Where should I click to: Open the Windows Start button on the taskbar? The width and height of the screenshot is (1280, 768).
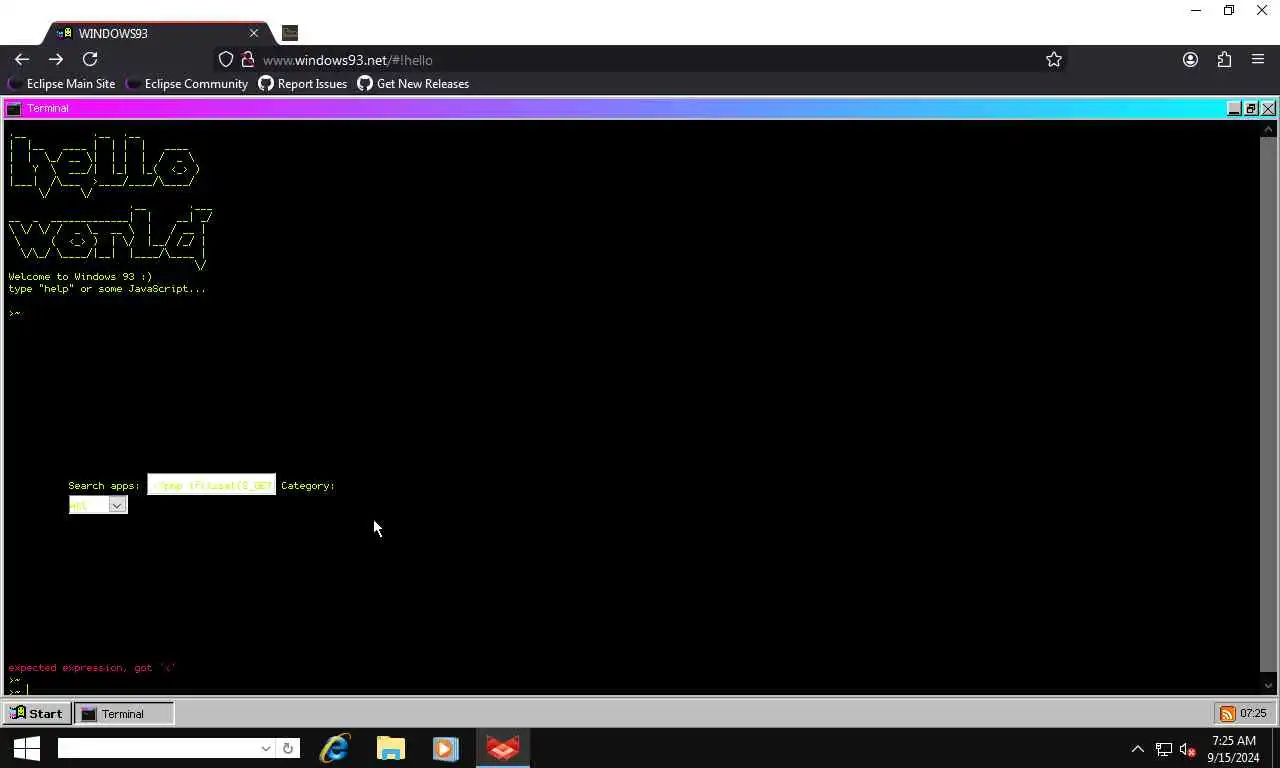tap(26, 748)
